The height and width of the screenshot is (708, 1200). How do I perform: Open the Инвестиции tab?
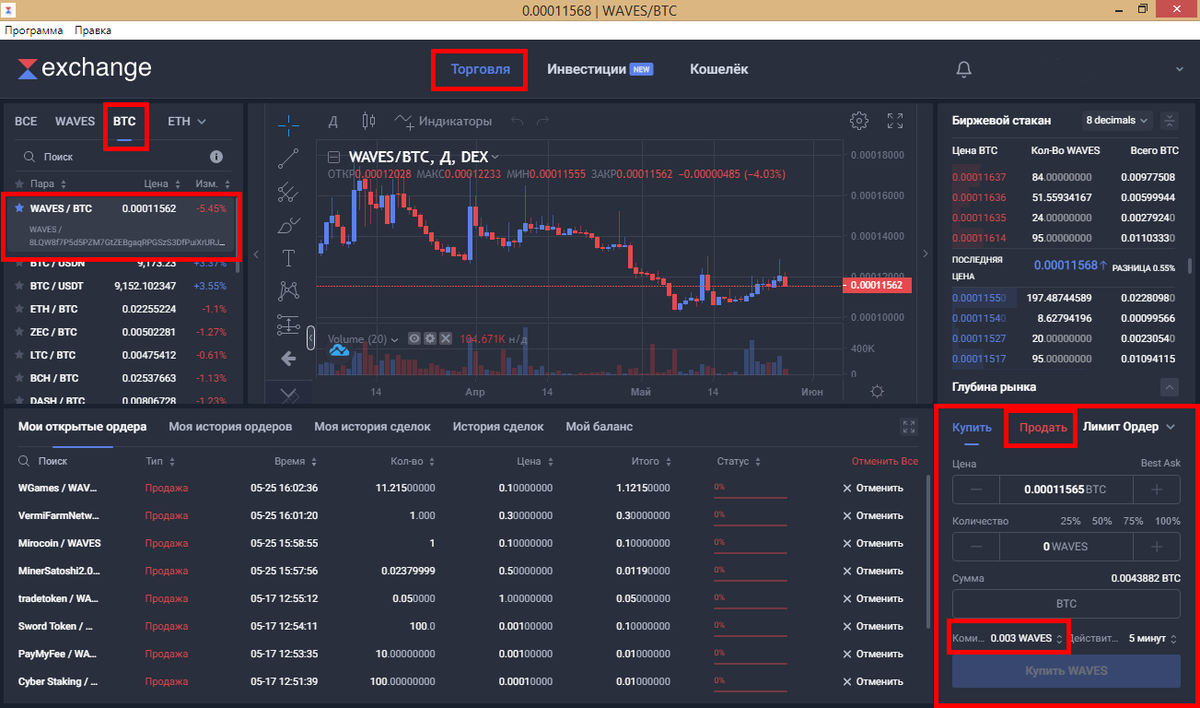point(599,69)
